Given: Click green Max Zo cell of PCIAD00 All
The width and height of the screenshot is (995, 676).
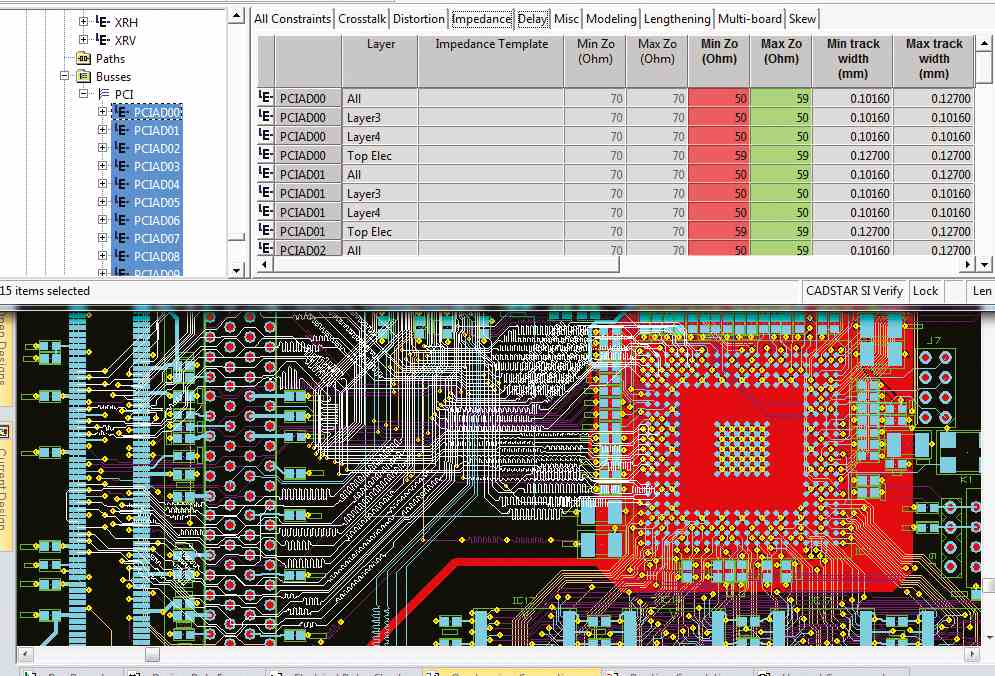Looking at the screenshot, I should (x=781, y=98).
